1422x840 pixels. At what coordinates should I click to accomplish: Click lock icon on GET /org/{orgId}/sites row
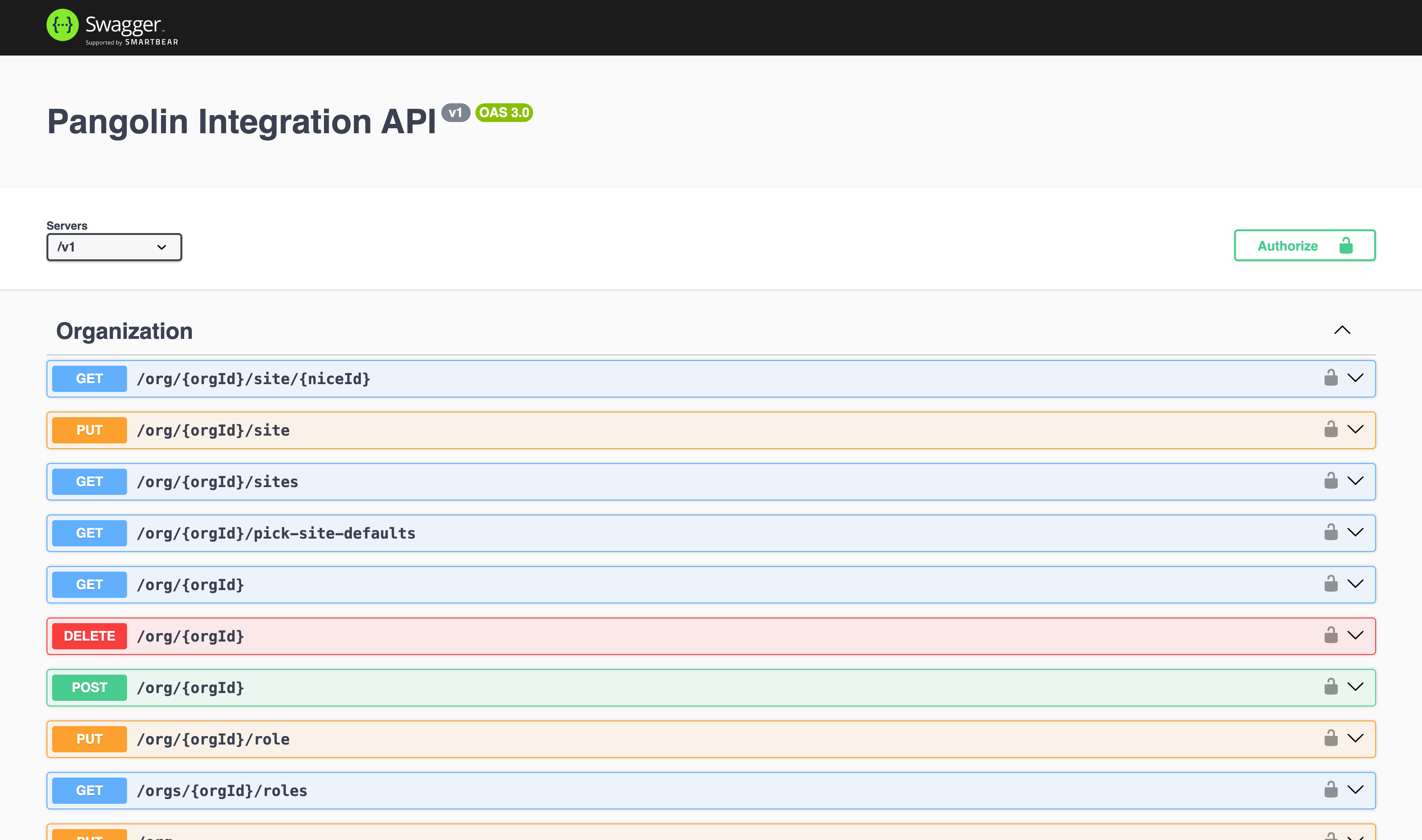(x=1331, y=481)
